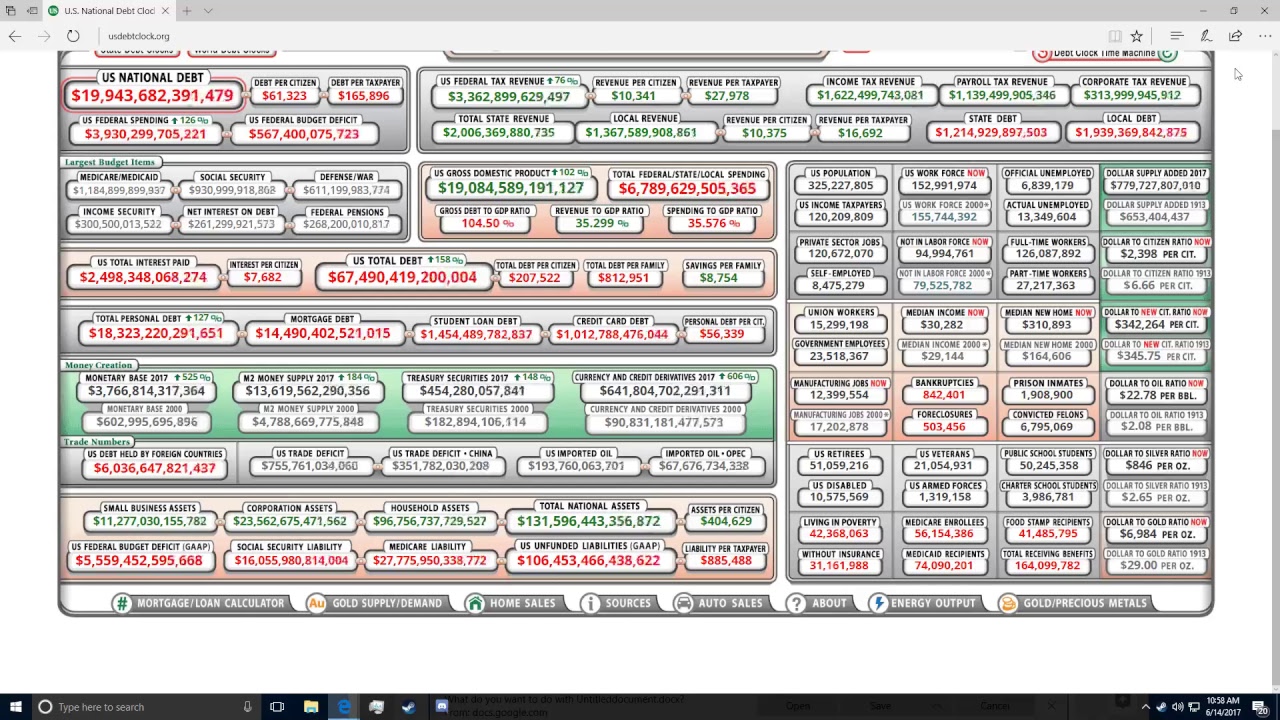The width and height of the screenshot is (1280, 720).
Task: Click the Payroll Tax Revenue value
Action: pyautogui.click(x=1001, y=95)
